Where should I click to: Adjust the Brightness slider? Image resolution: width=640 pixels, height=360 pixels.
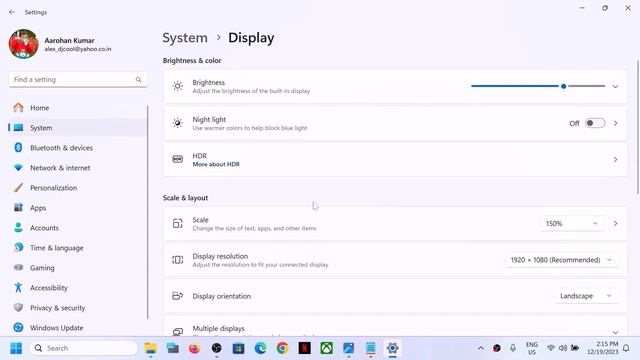[x=538, y=86]
